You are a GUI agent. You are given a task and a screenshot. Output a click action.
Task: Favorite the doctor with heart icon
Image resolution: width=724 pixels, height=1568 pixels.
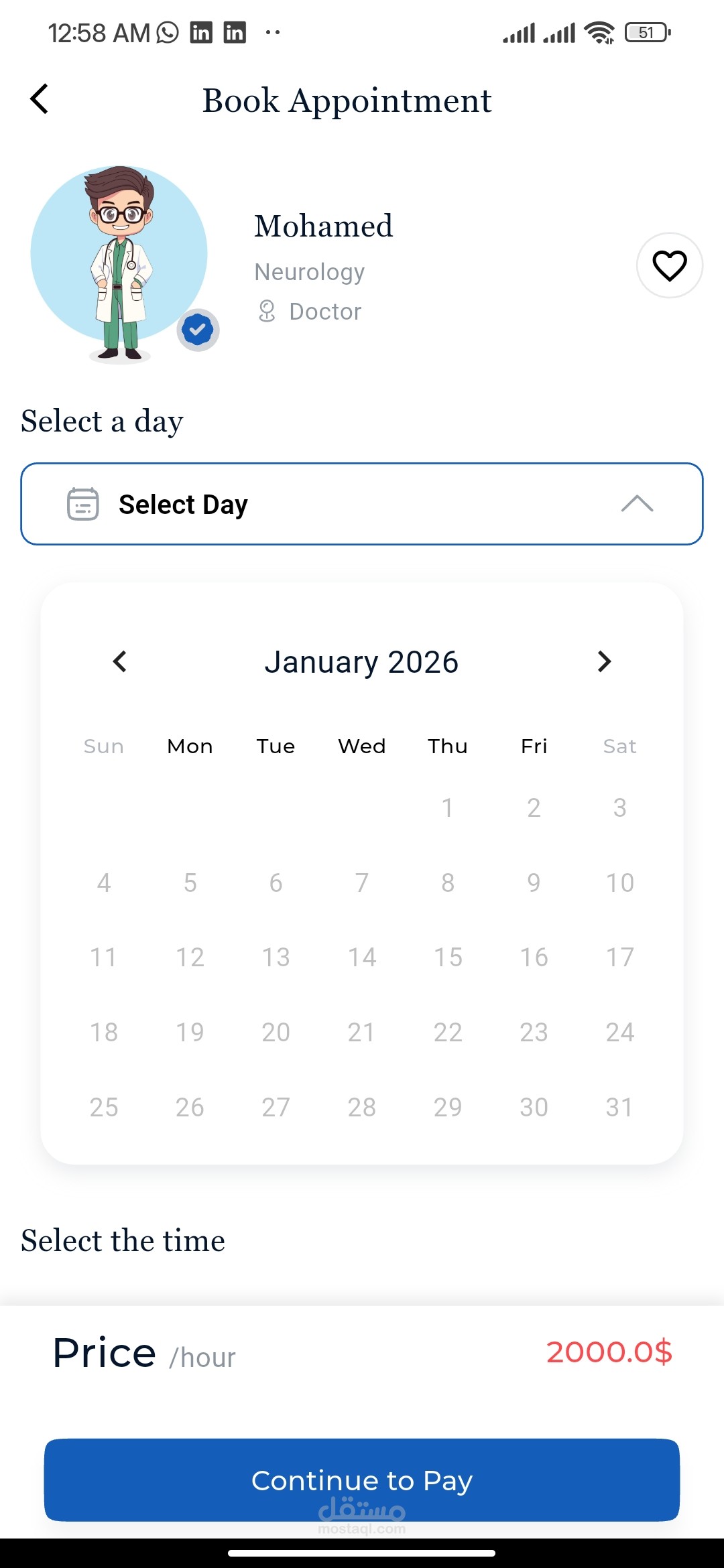669,265
